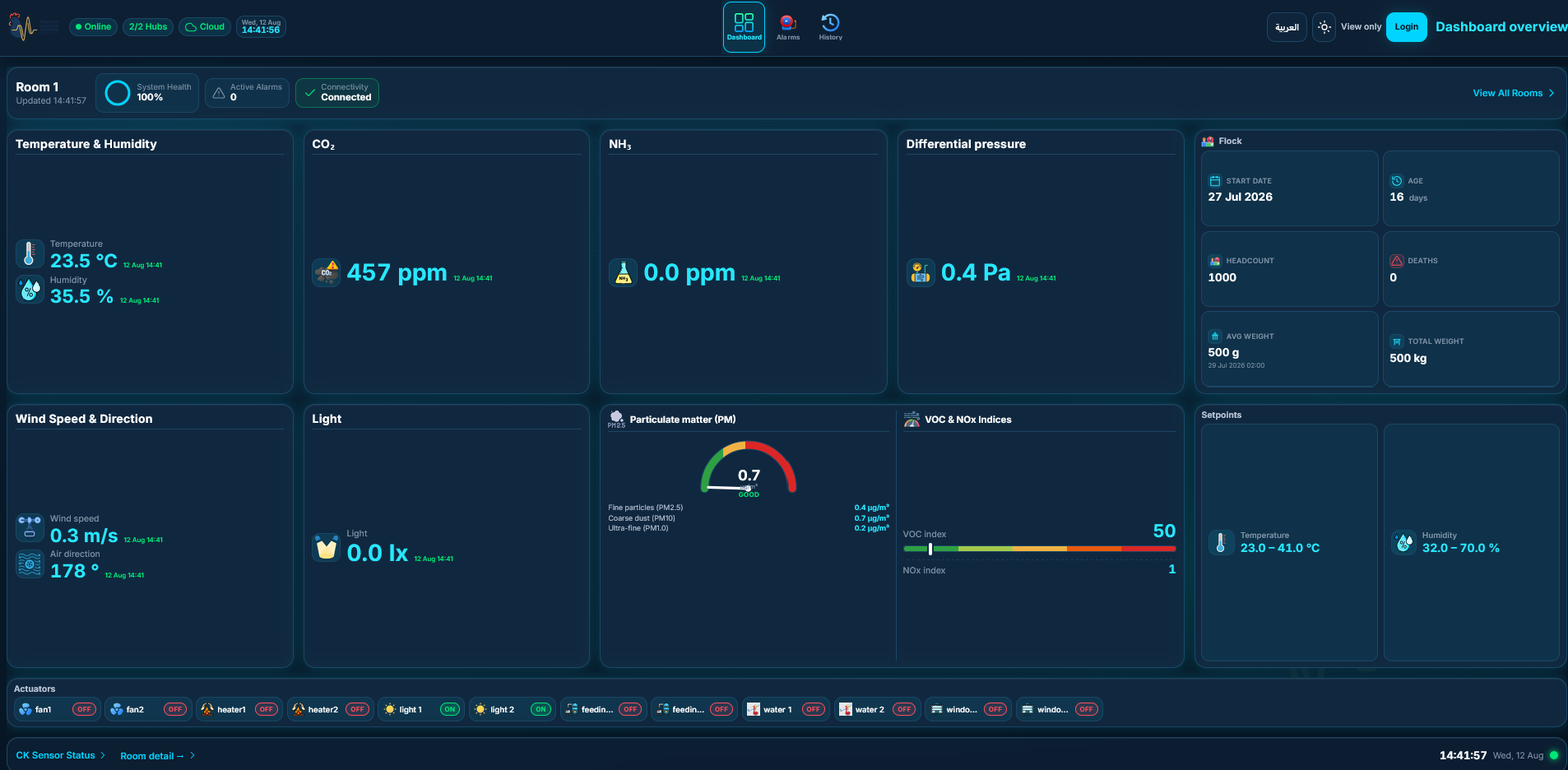Click the 457 ppm CO₂ reading
The height and width of the screenshot is (770, 1568).
pos(397,272)
